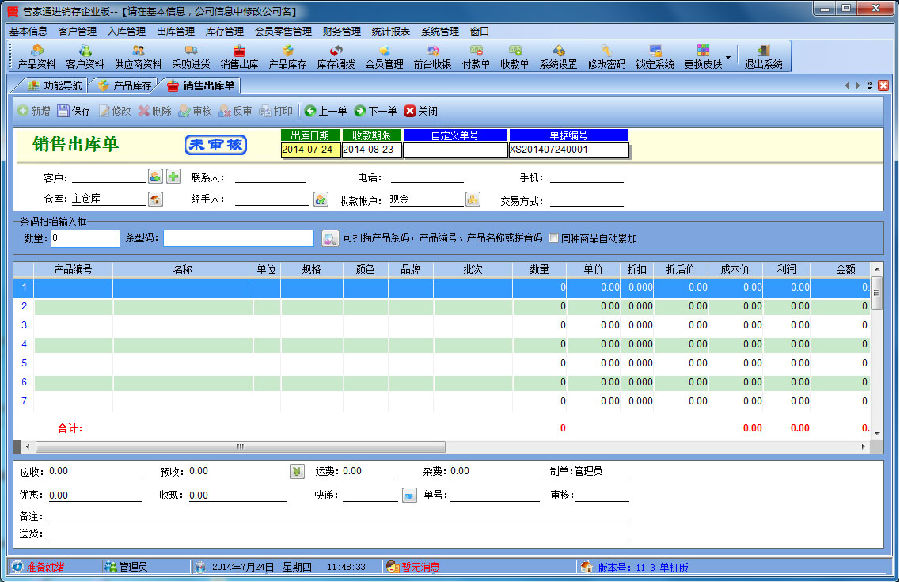Click the 条形码 barcode input field
The height and width of the screenshot is (582, 899).
tap(238, 238)
